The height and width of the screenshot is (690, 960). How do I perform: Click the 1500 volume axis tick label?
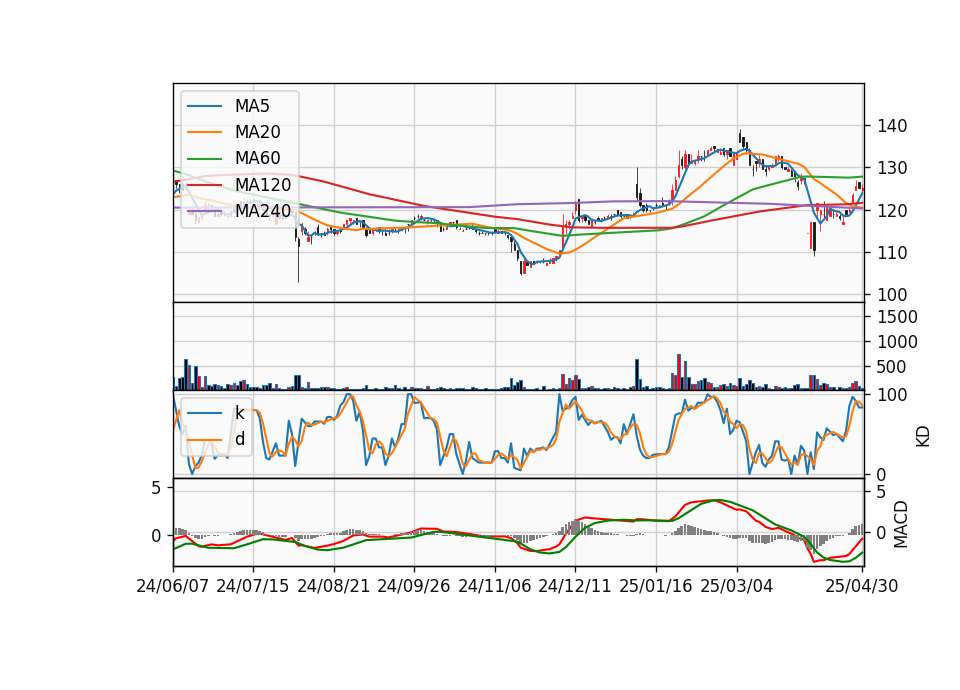tap(897, 317)
